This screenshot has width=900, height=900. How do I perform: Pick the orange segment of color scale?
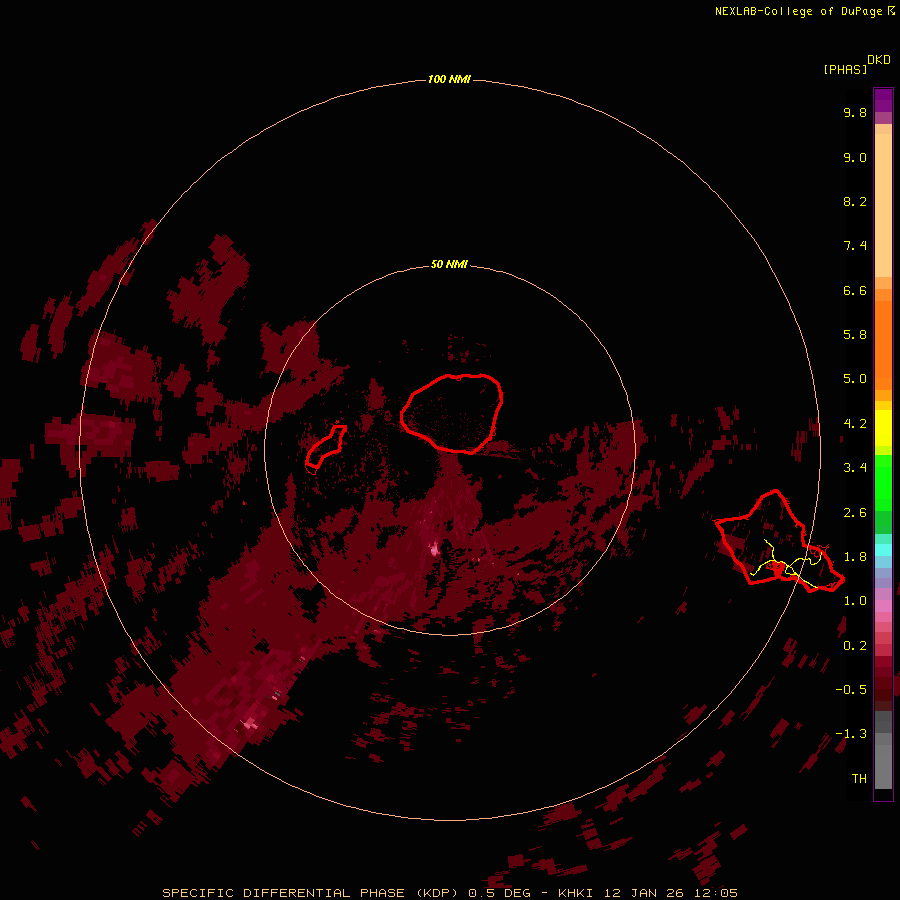coord(883,344)
